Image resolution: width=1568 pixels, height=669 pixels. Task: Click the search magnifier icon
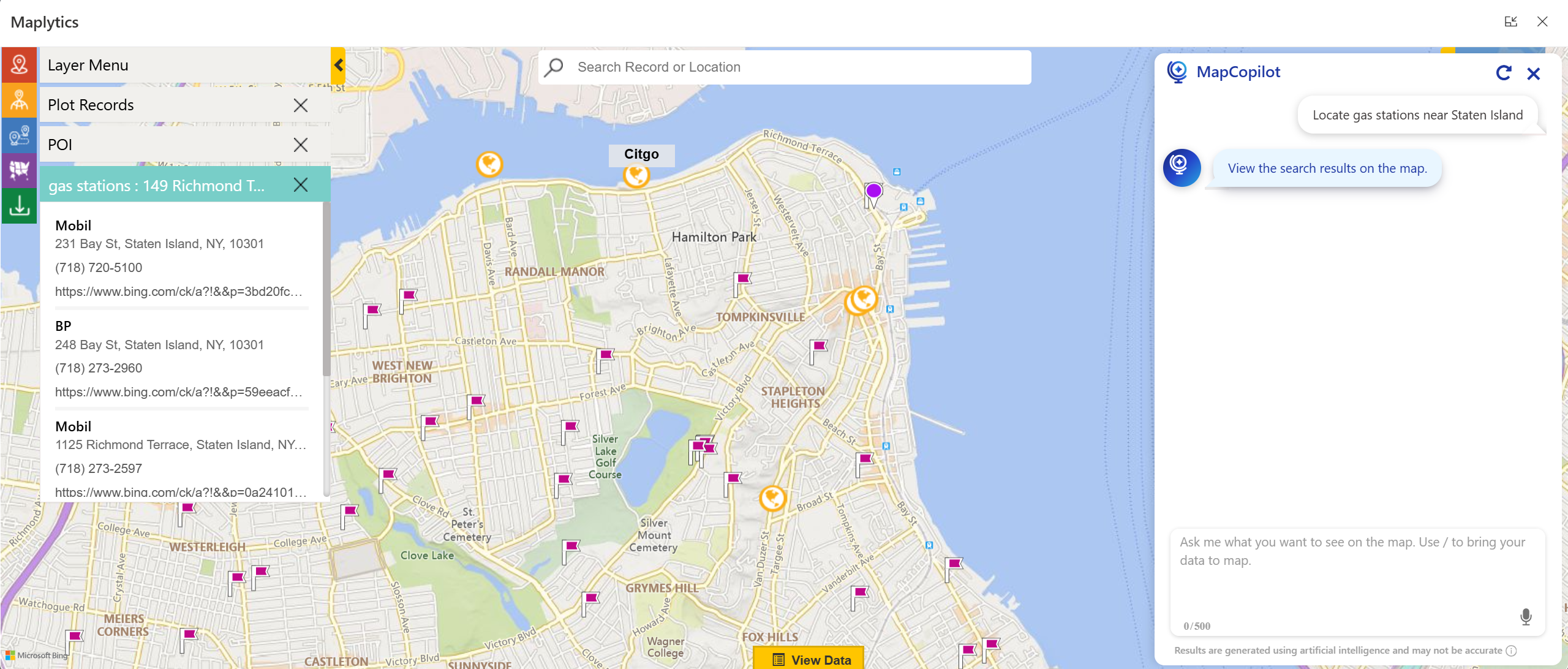553,67
